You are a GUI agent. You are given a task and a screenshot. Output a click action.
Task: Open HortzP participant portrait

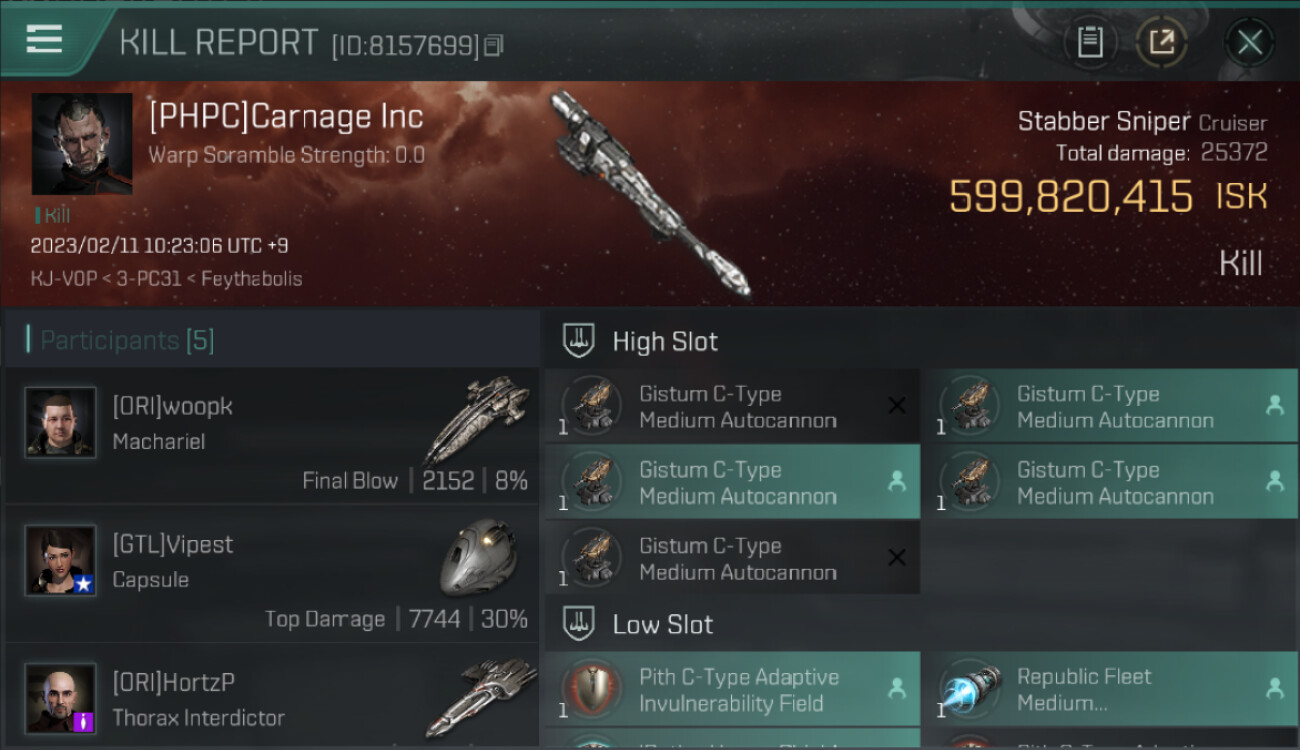[60, 698]
